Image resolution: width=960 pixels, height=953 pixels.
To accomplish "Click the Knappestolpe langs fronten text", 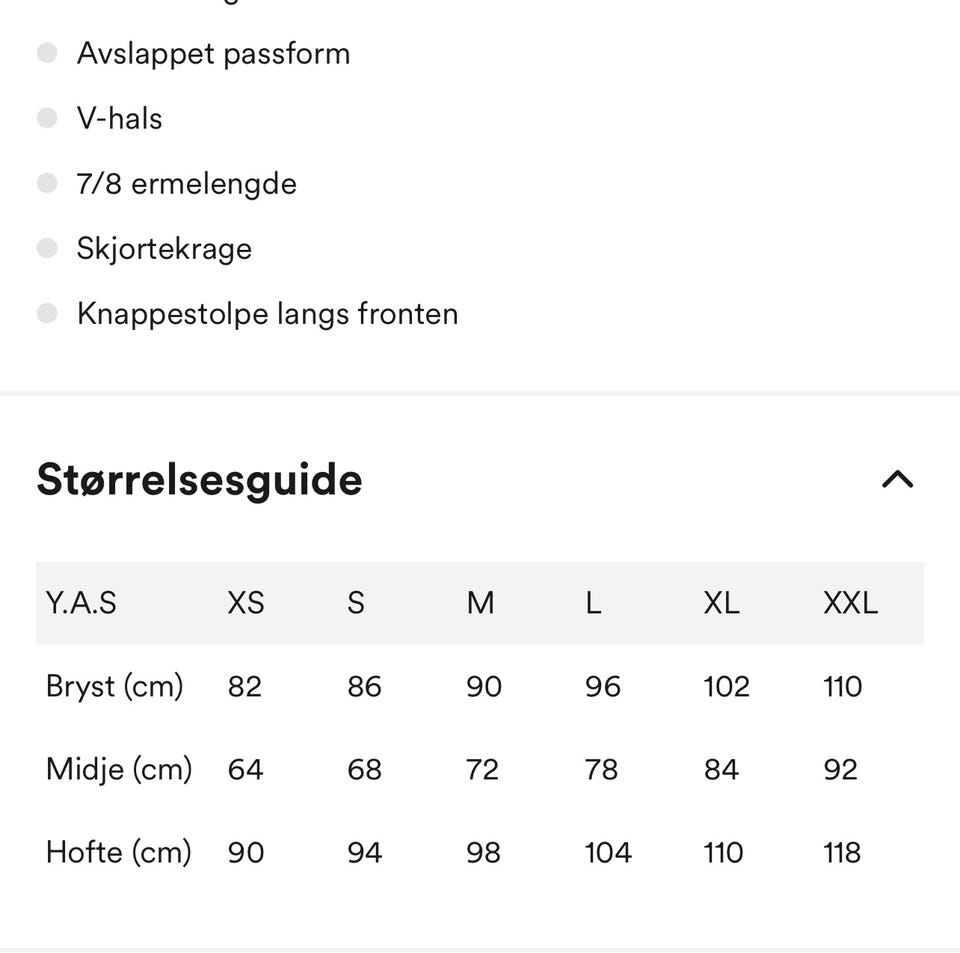I will pyautogui.click(x=268, y=314).
